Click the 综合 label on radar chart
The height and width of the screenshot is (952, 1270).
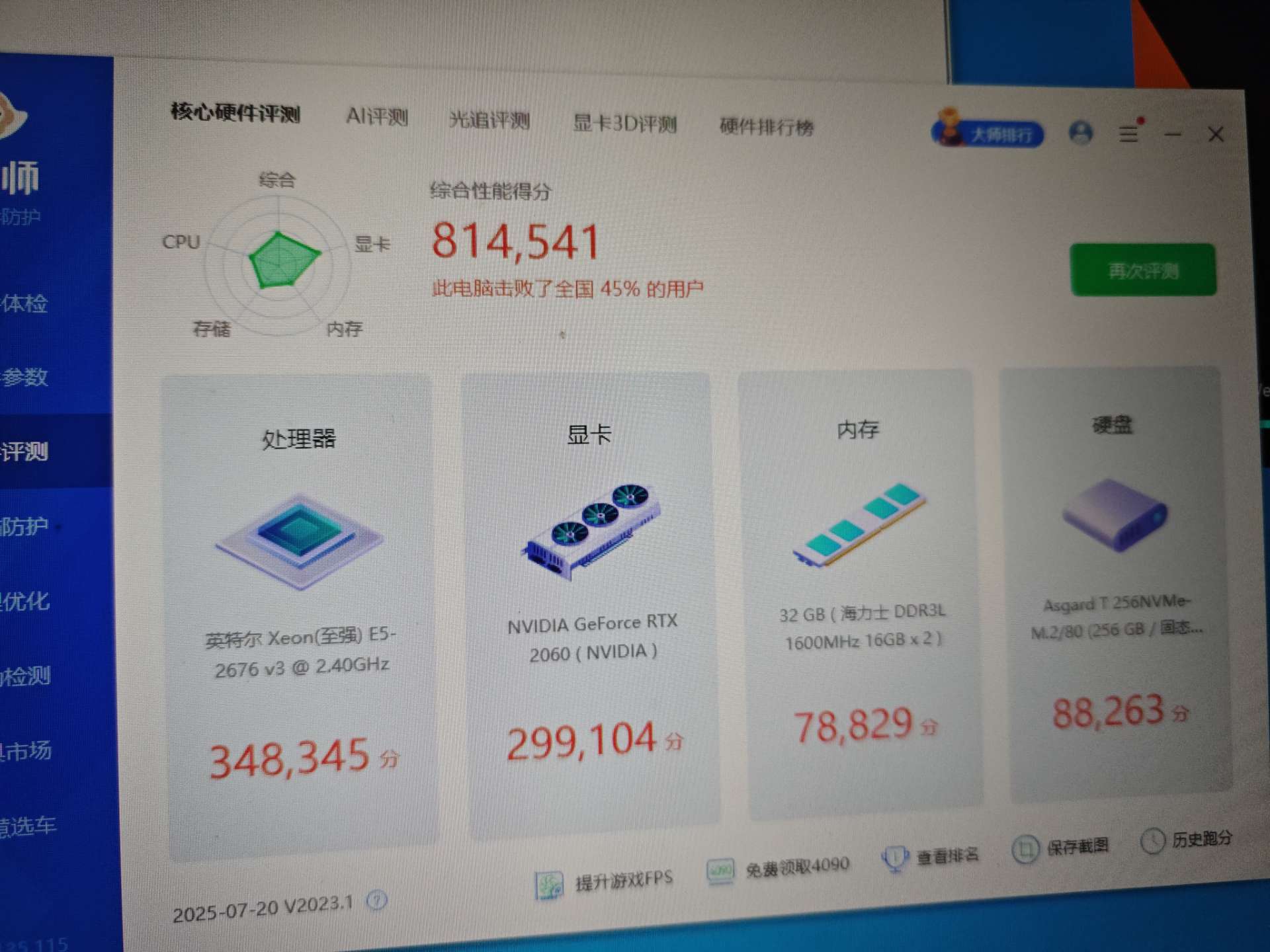coord(277,179)
